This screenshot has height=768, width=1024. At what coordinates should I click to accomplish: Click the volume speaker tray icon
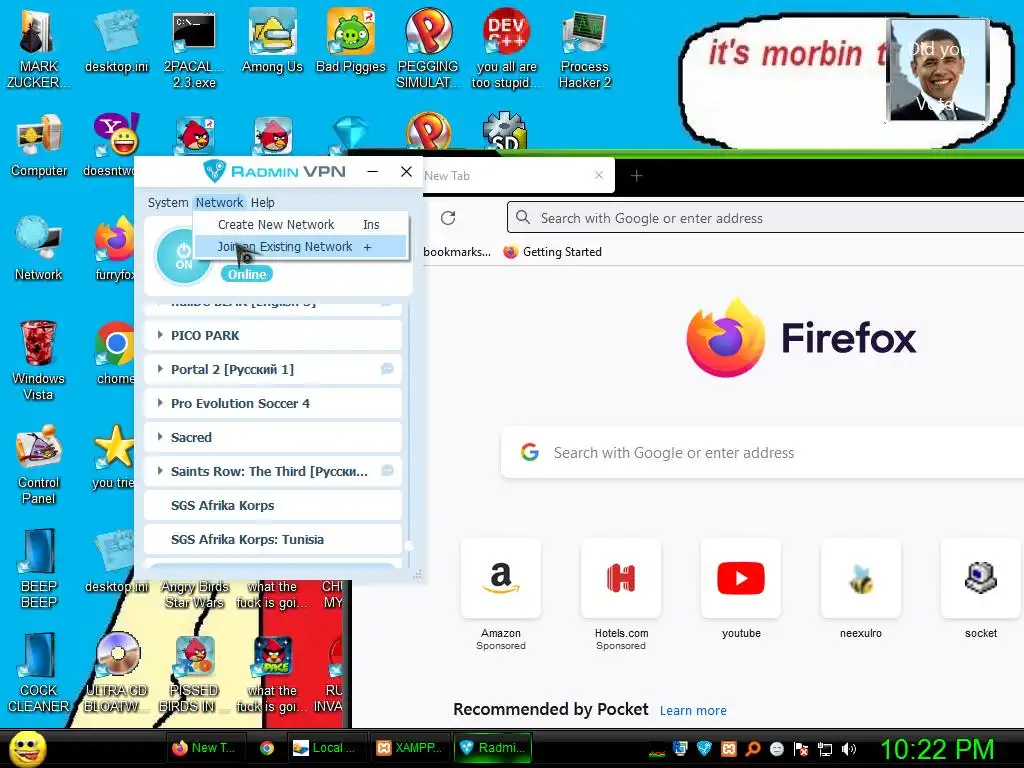tap(850, 749)
